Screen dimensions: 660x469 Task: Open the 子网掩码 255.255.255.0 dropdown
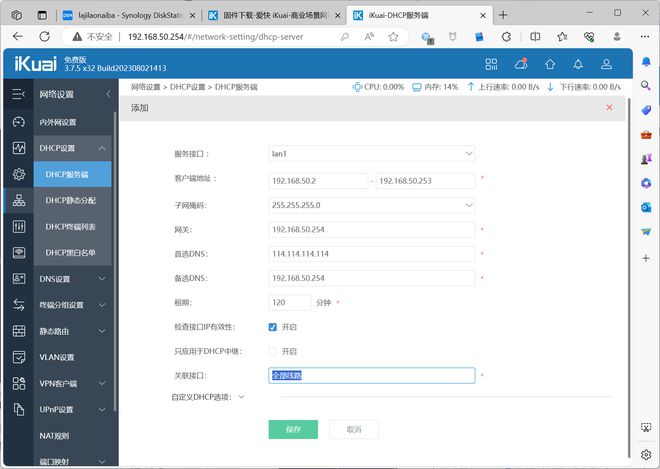(x=372, y=205)
